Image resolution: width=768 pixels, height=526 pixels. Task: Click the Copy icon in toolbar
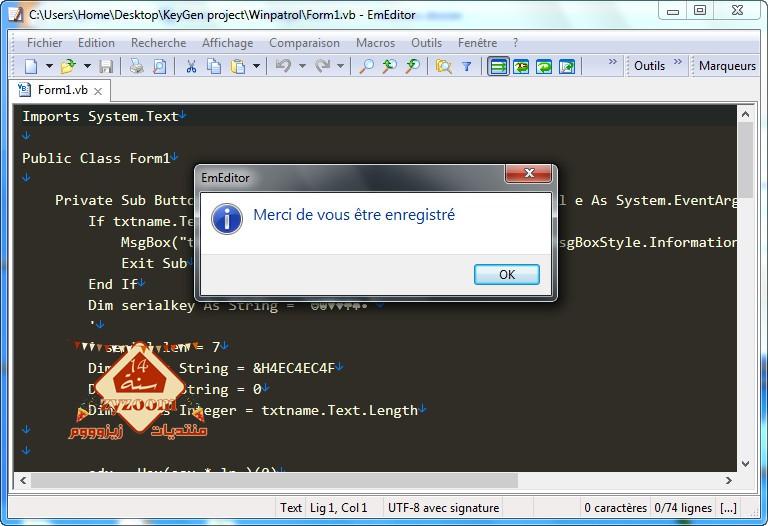[x=214, y=66]
